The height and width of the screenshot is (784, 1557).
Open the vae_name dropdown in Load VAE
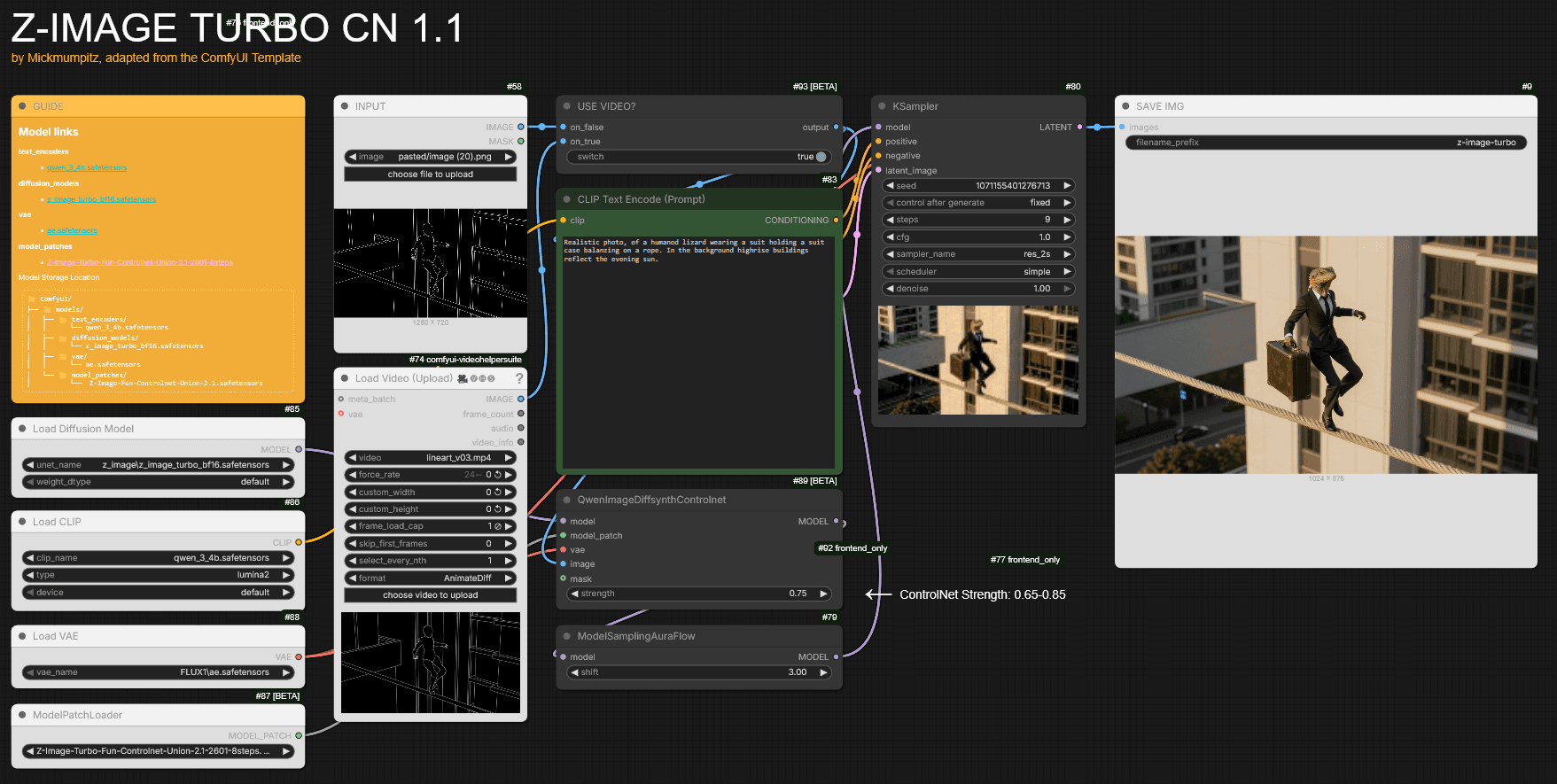158,672
